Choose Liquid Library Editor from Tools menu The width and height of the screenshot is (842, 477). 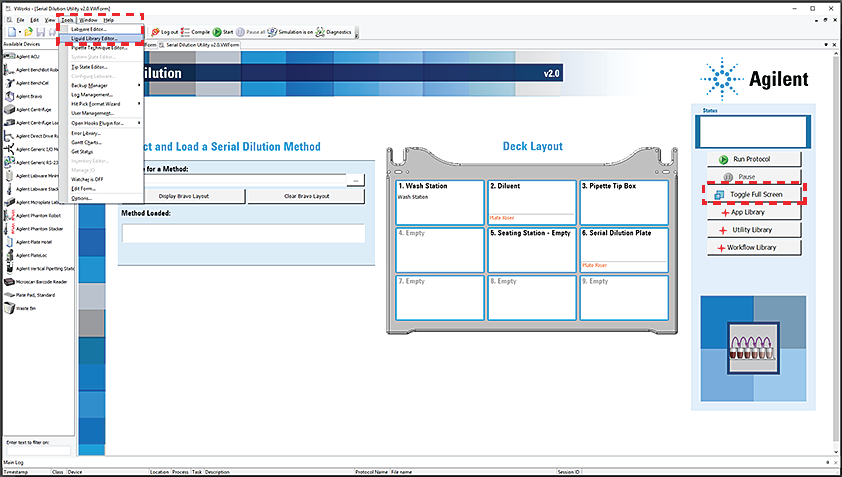click(x=100, y=39)
